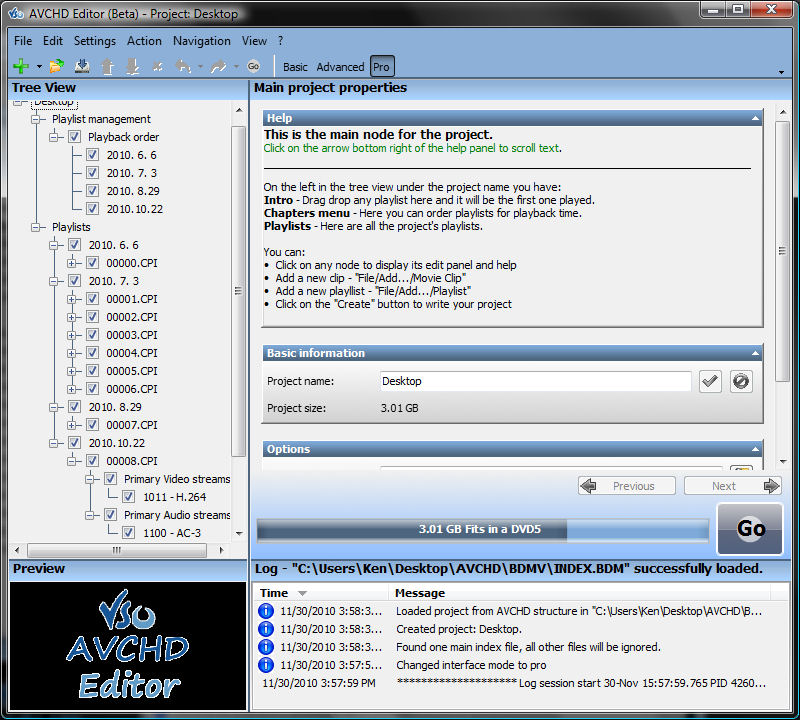Screen dimensions: 800x720
Task: Click info icon of Changed interface mode entry
Action: pyautogui.click(x=266, y=665)
